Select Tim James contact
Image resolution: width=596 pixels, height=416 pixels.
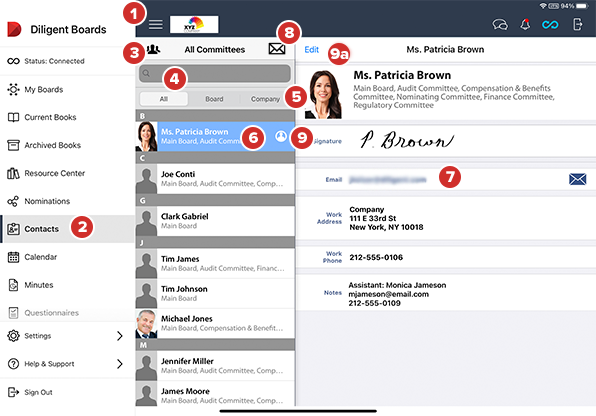point(215,263)
